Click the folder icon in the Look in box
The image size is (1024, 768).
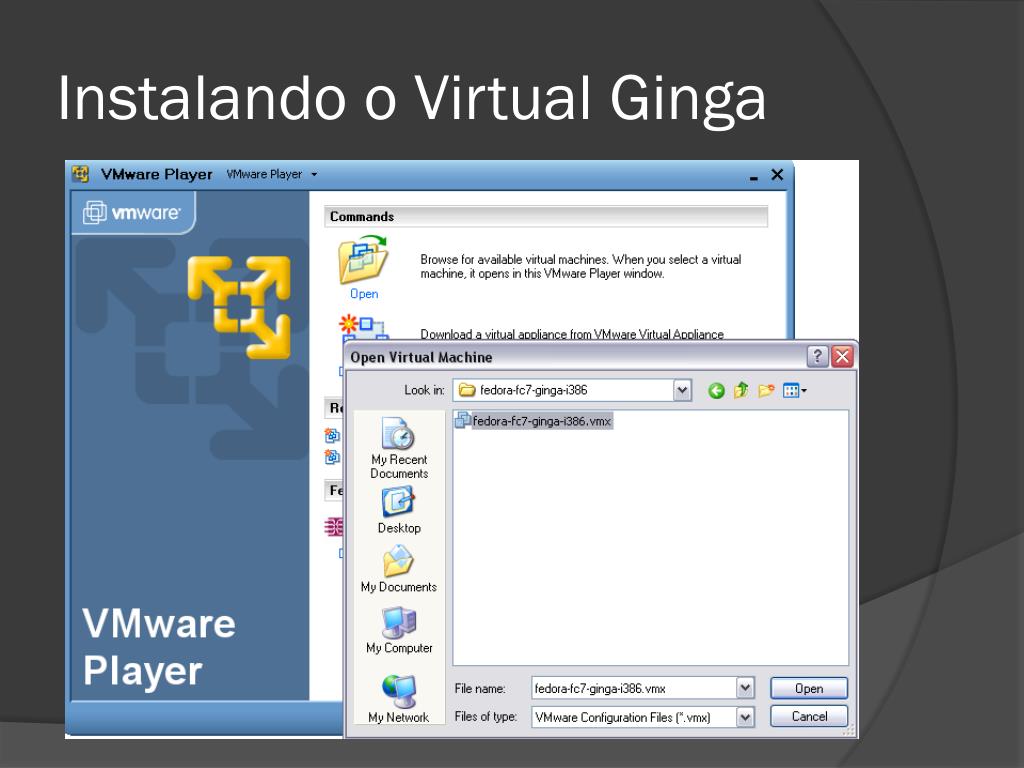[466, 391]
